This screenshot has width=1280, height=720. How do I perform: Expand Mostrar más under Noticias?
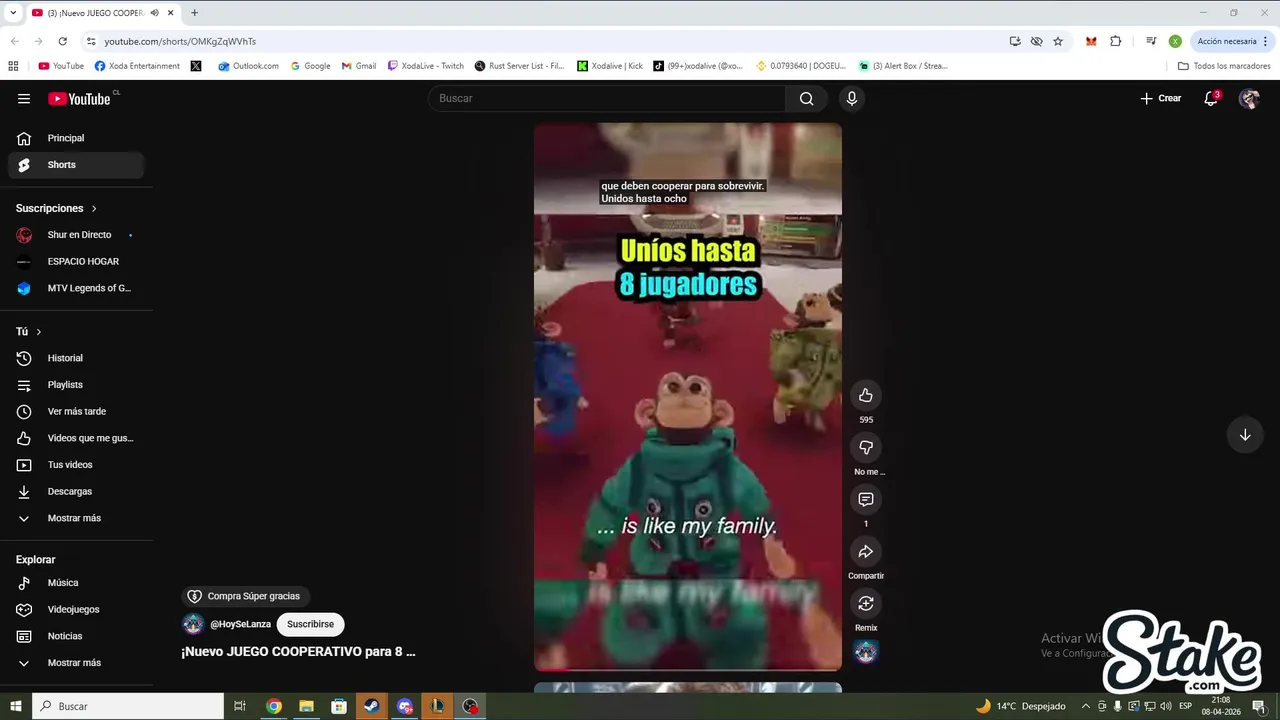click(x=76, y=663)
